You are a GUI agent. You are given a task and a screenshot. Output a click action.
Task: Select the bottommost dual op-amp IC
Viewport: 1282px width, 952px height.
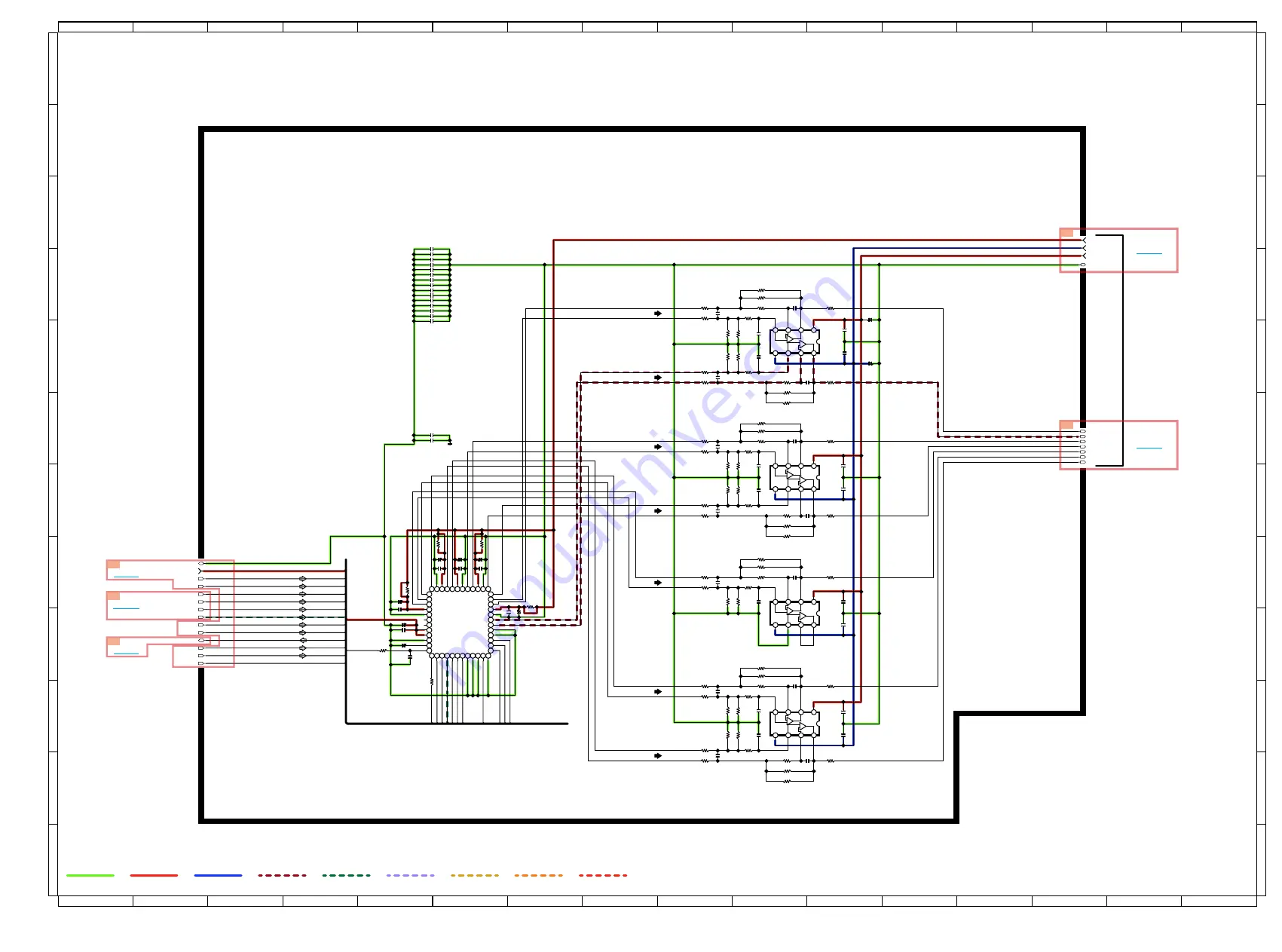click(x=794, y=723)
